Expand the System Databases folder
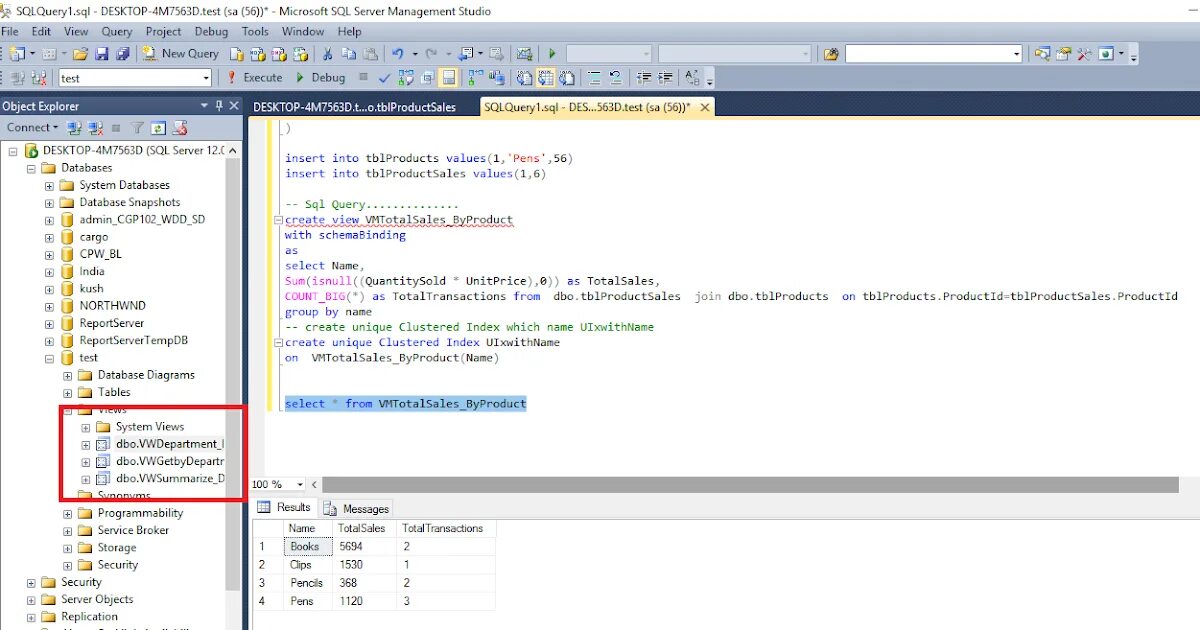Viewport: 1200px width, 630px height. point(49,185)
